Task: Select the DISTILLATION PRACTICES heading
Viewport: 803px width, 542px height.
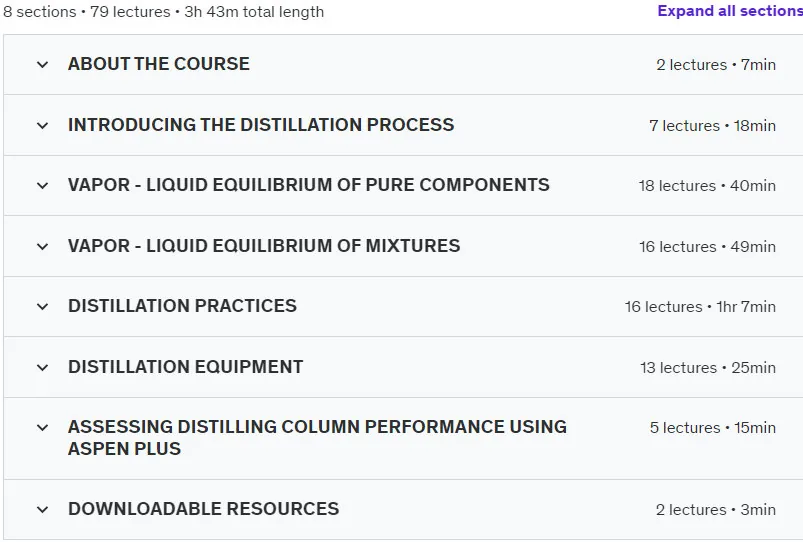Action: click(x=182, y=306)
